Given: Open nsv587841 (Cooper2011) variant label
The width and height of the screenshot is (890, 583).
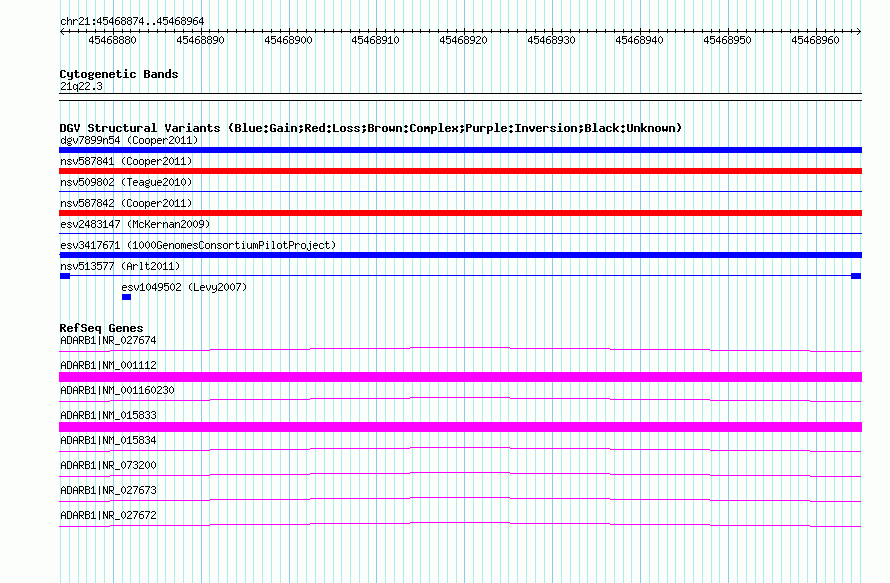Looking at the screenshot, I should tap(126, 161).
